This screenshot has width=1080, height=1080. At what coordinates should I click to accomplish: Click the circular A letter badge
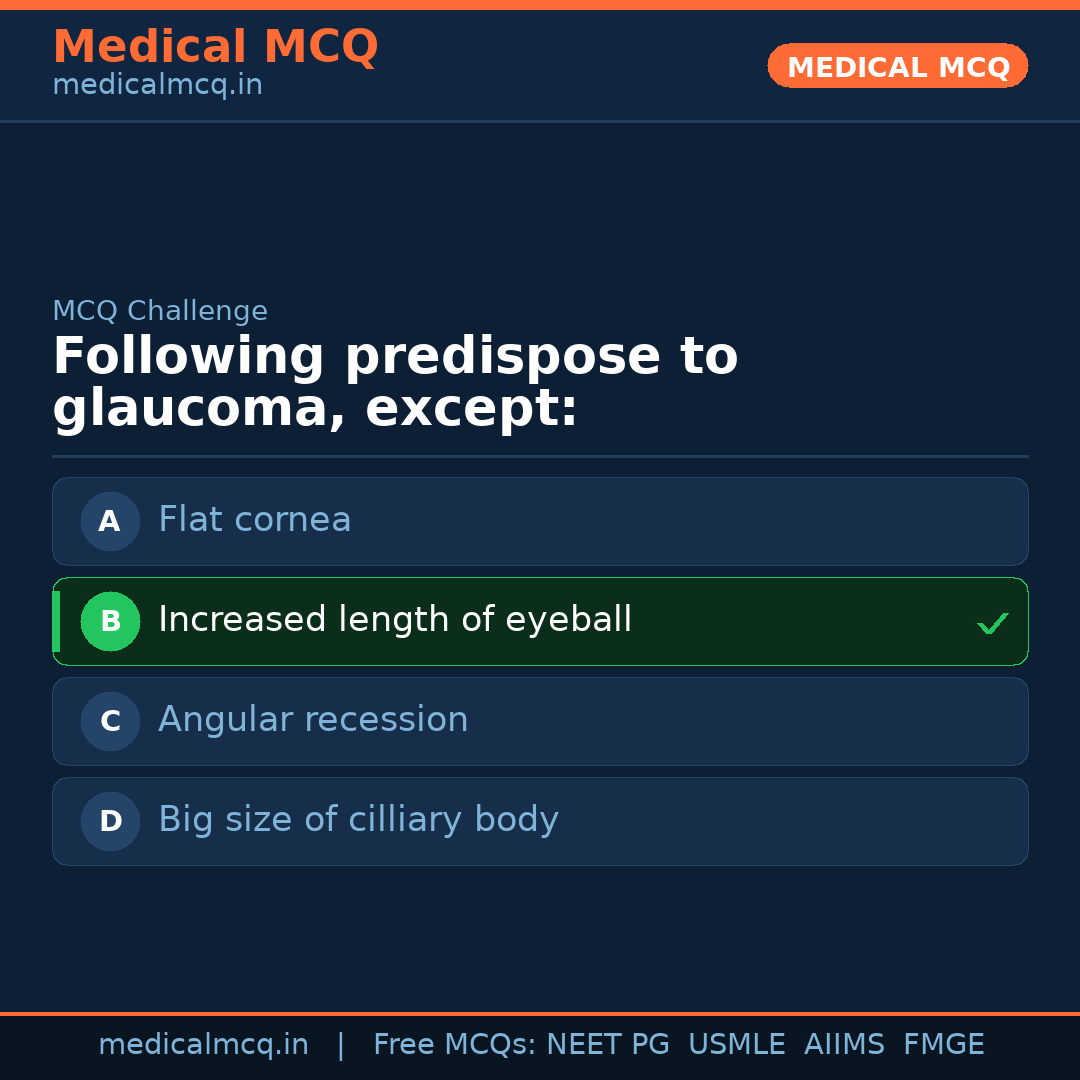coord(110,521)
